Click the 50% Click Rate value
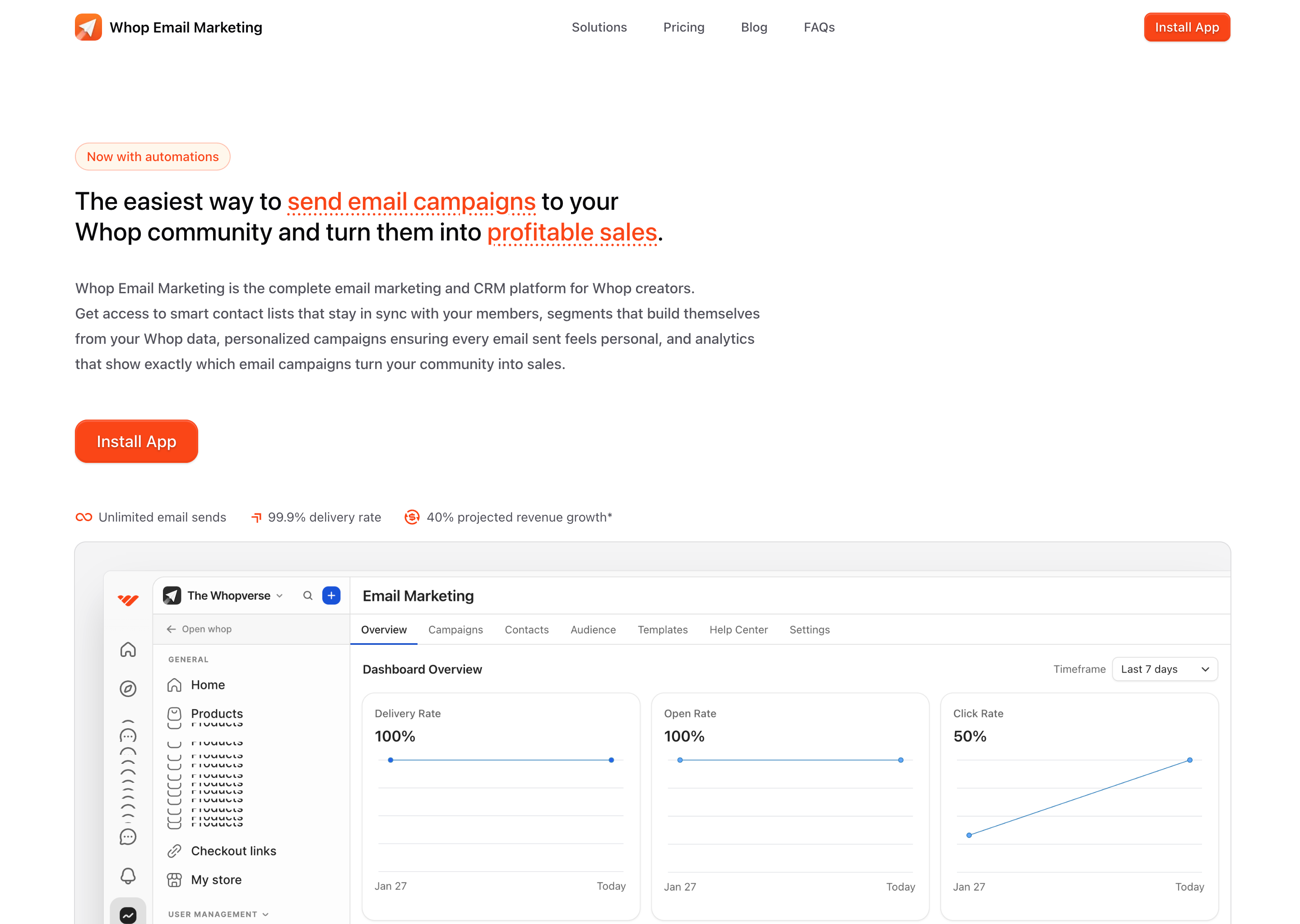Image resolution: width=1300 pixels, height=924 pixels. click(969, 736)
